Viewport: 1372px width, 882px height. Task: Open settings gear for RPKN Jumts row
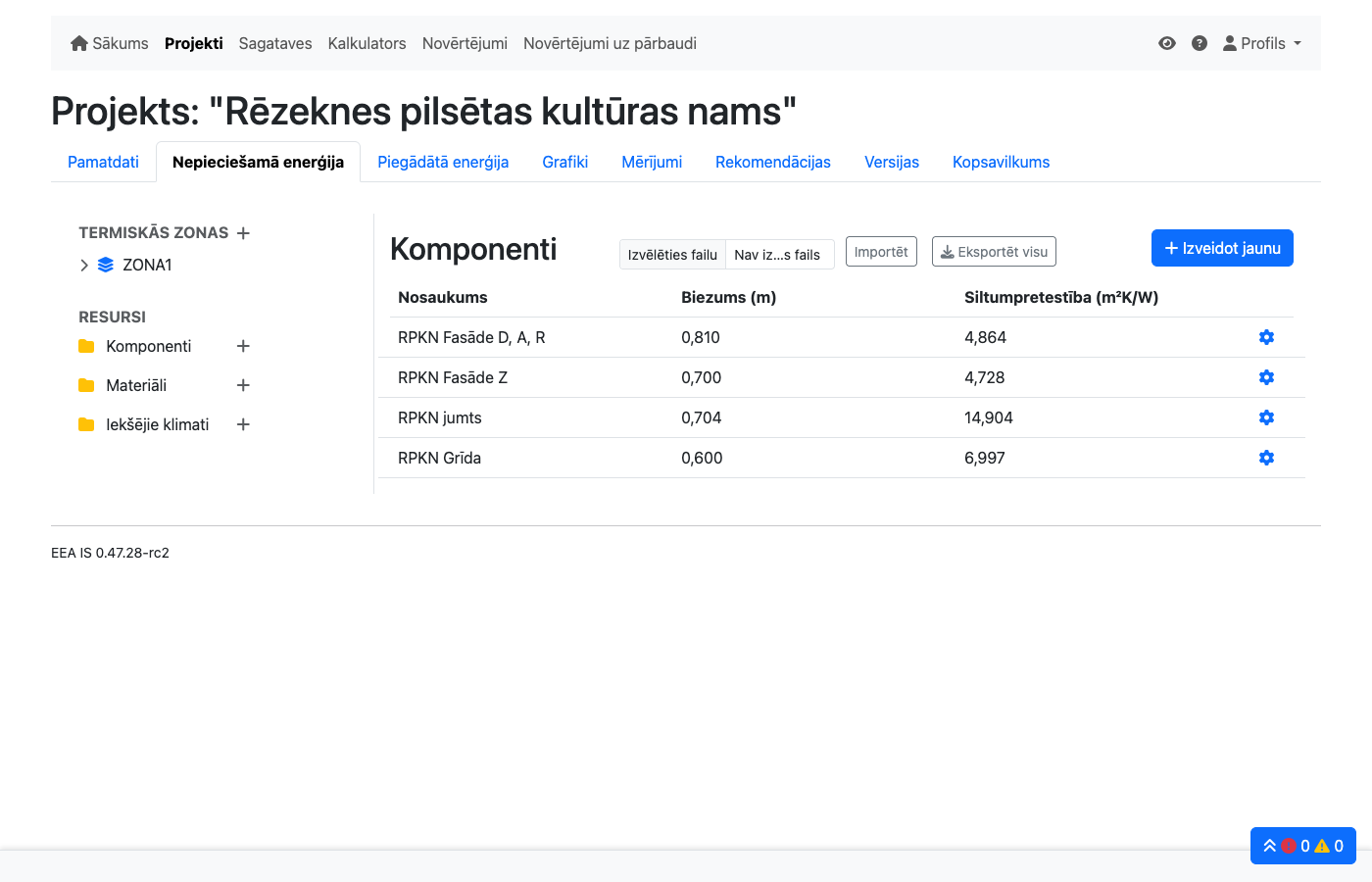click(1266, 417)
